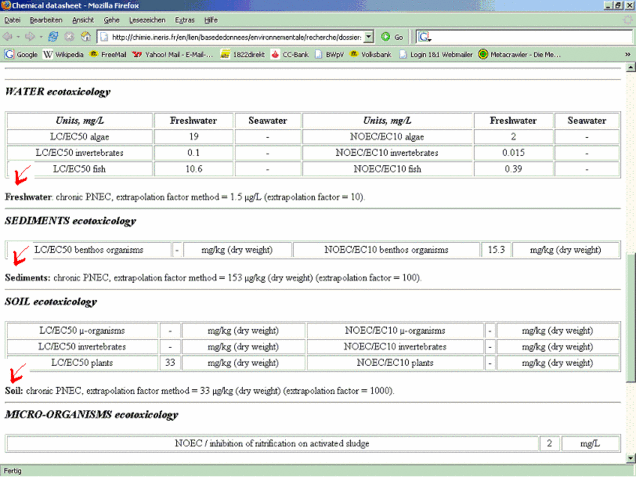
Task: Open the Lesezeichen menu
Action: coord(147,20)
